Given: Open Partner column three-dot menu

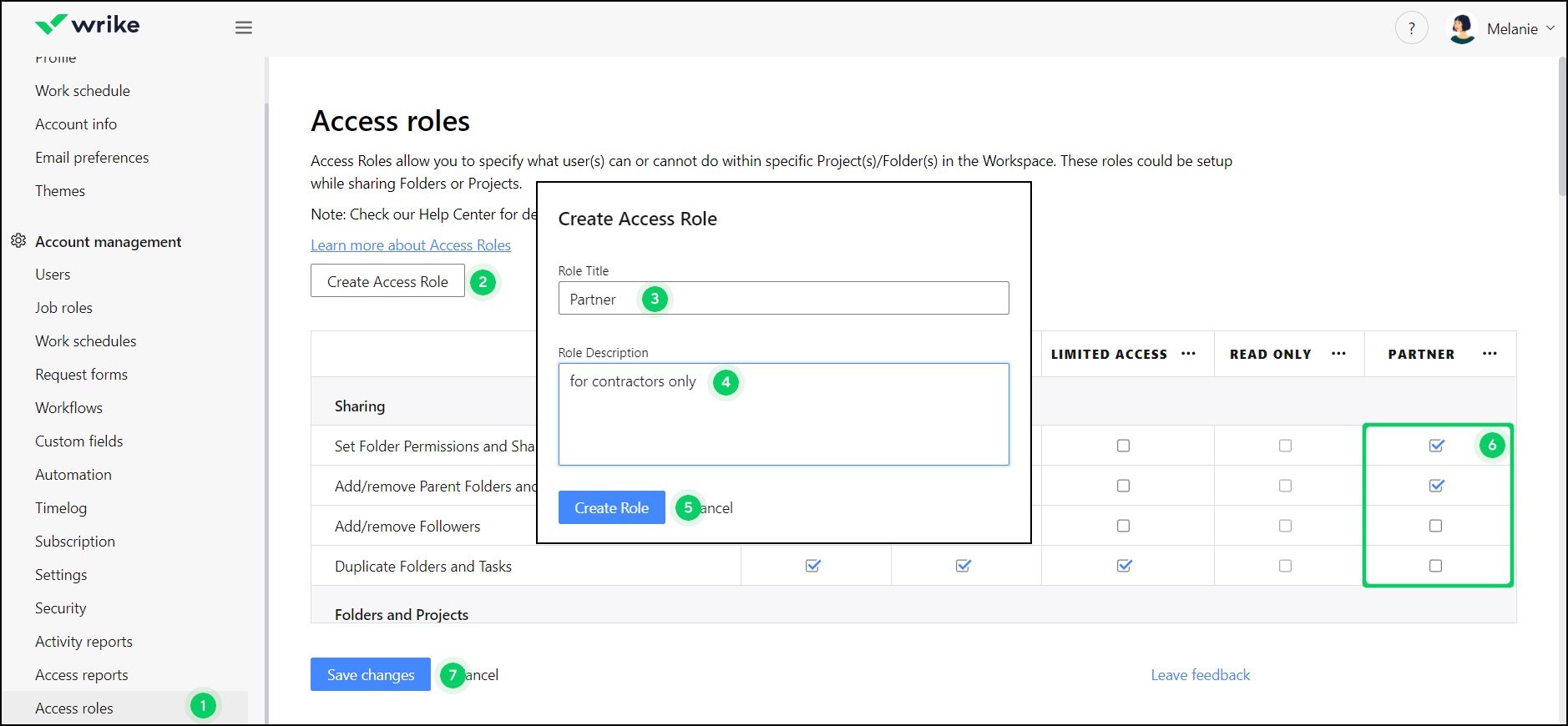Looking at the screenshot, I should 1490,354.
